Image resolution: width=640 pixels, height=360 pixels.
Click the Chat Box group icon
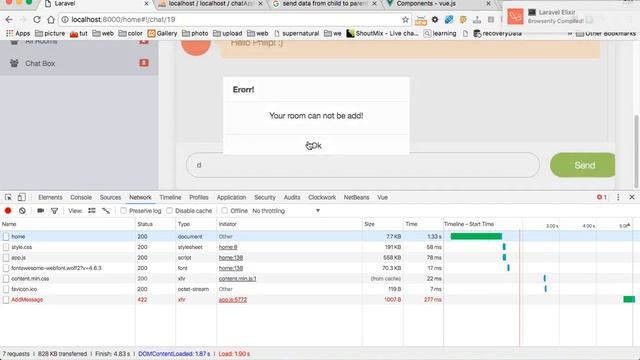coord(14,63)
